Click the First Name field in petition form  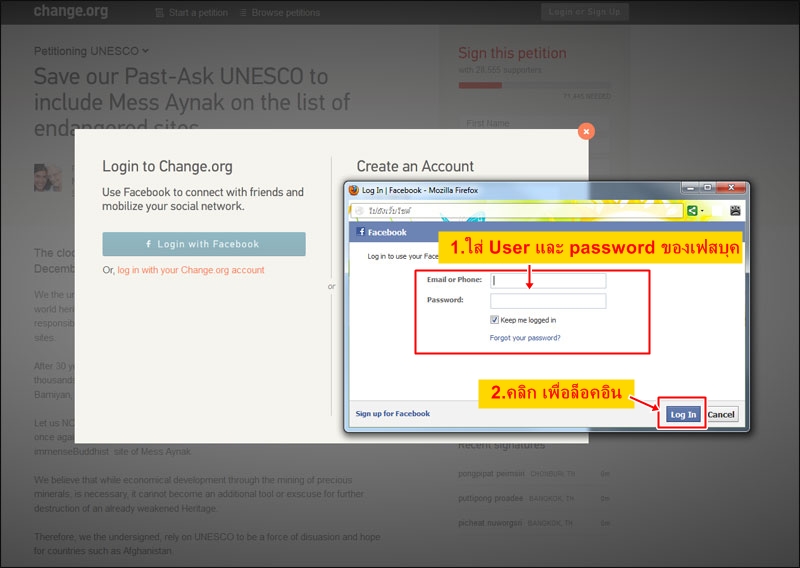point(534,124)
